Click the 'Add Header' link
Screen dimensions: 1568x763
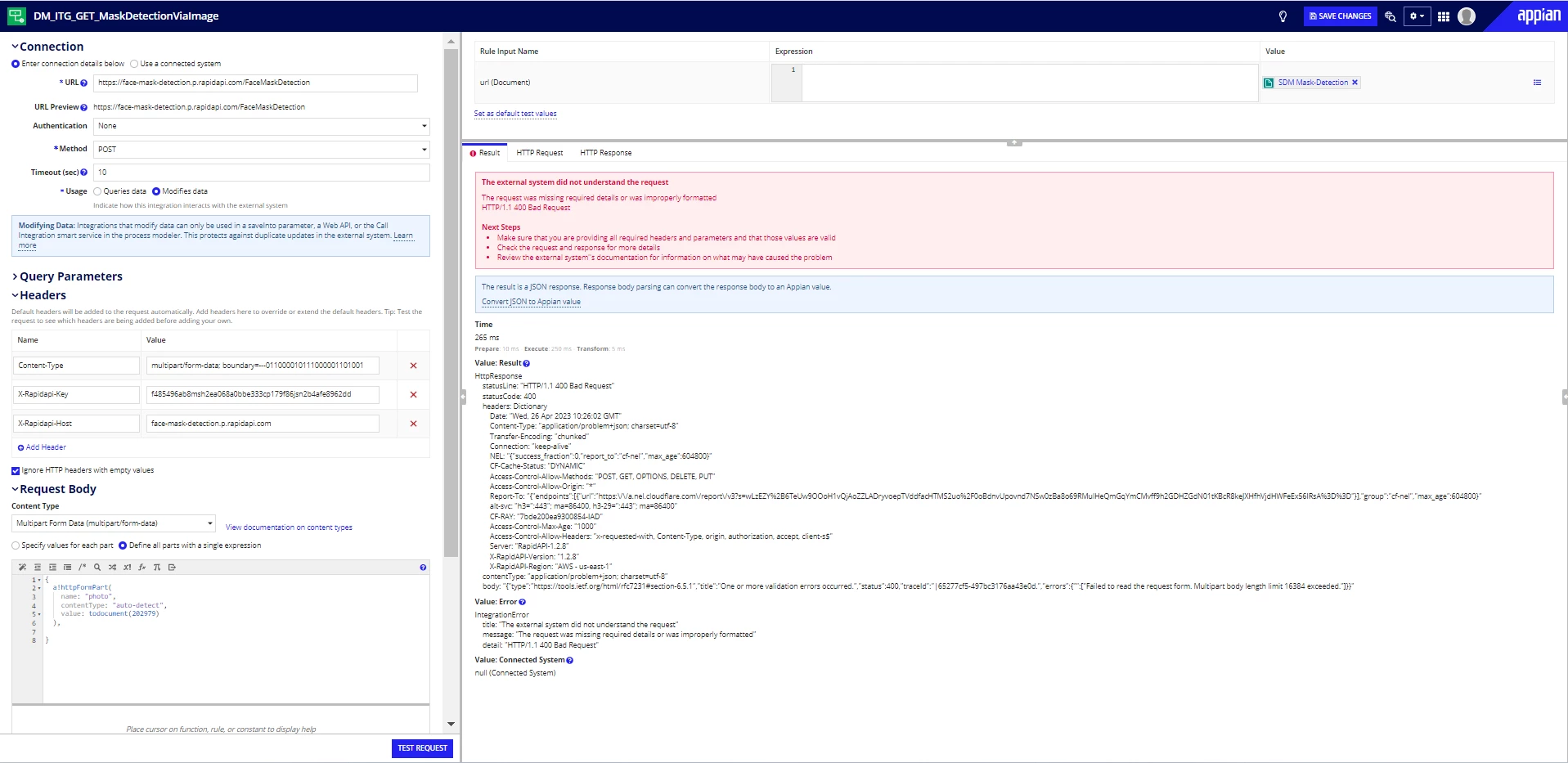[x=42, y=447]
